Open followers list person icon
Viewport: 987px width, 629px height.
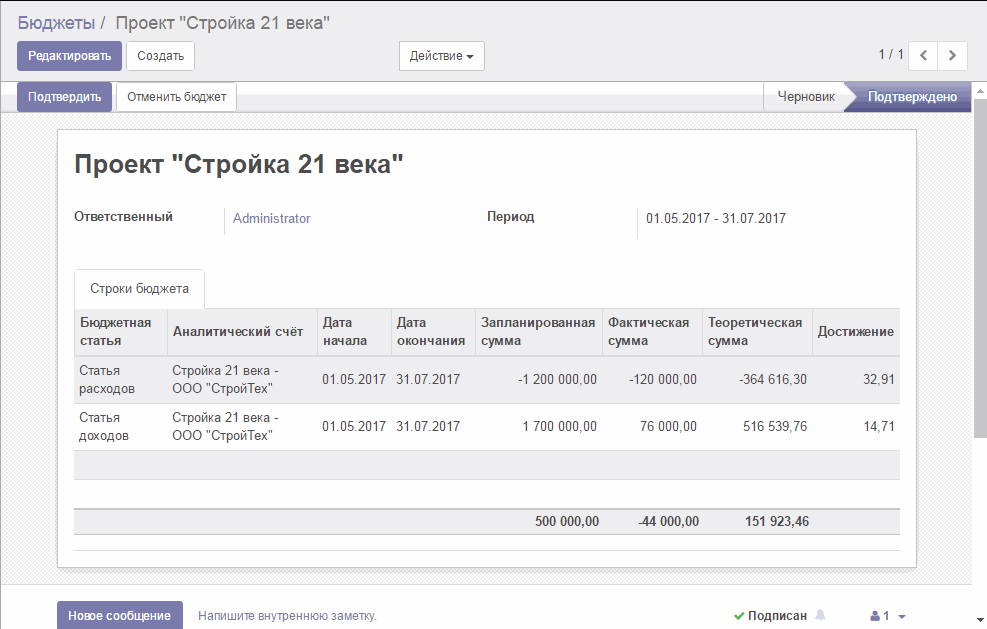[875, 616]
